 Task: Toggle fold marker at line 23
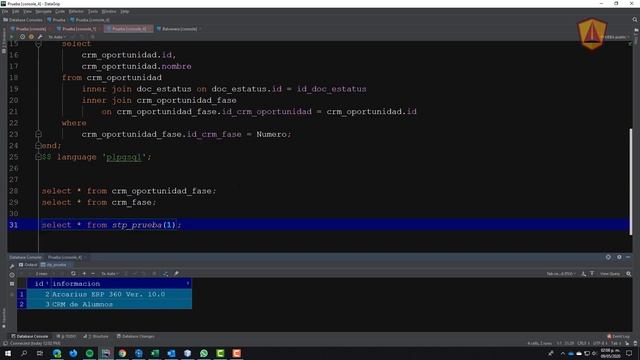pyautogui.click(x=38, y=134)
